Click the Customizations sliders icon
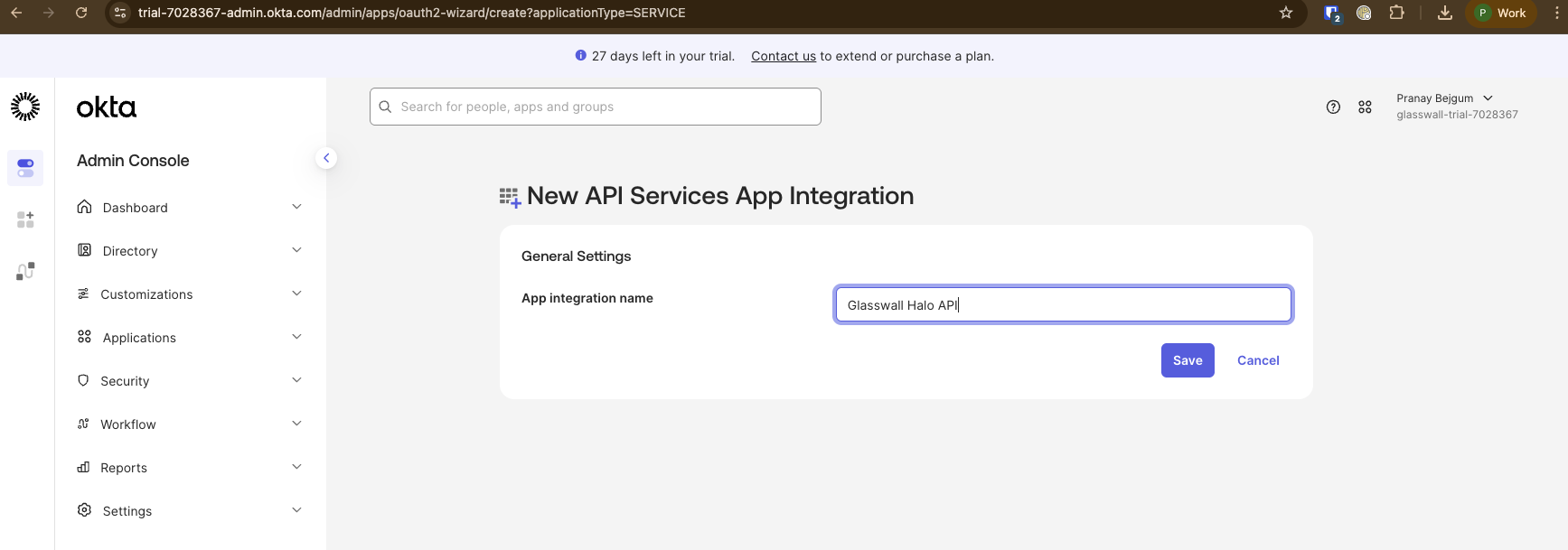The image size is (1568, 550). coord(83,294)
